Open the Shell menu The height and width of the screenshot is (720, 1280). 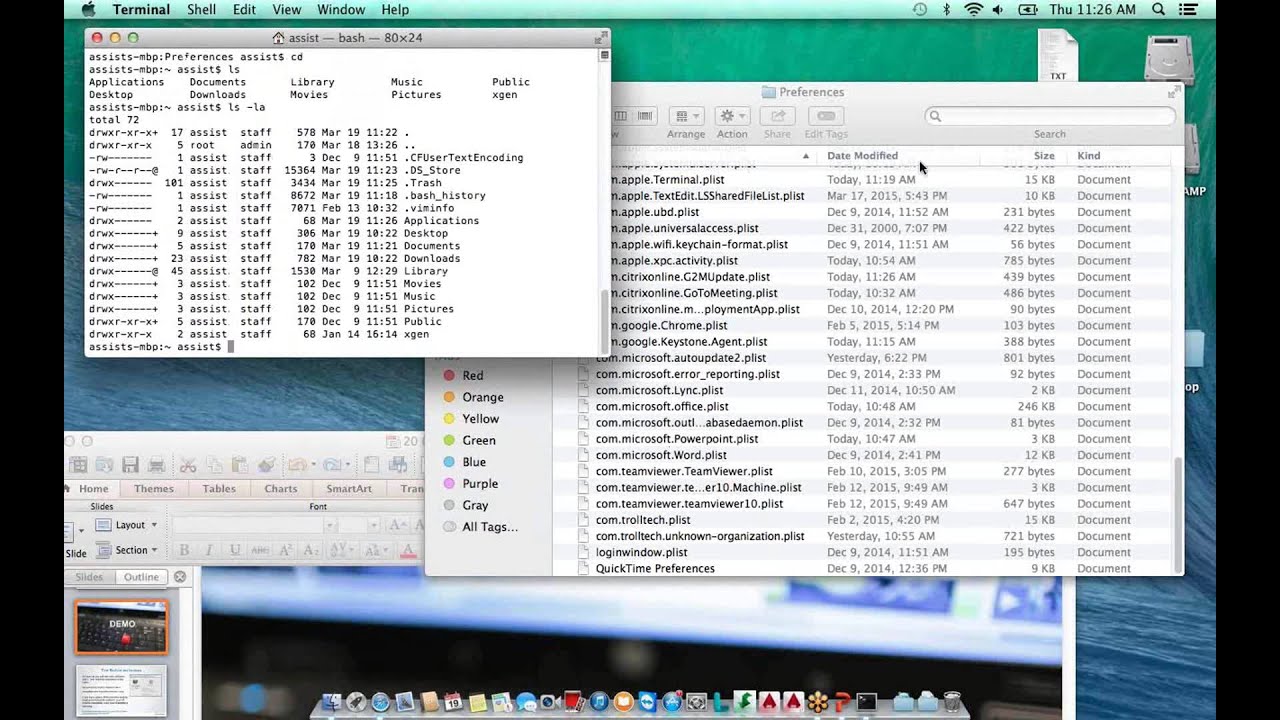pos(201,9)
